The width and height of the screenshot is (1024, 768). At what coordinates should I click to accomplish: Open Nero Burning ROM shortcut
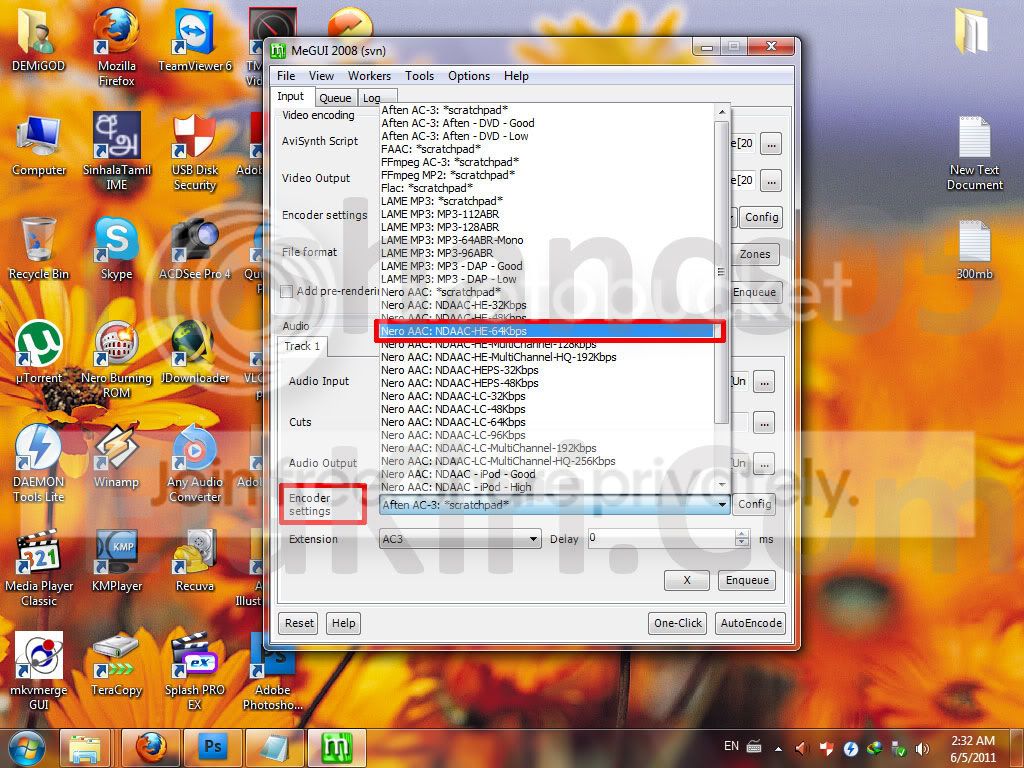(116, 359)
